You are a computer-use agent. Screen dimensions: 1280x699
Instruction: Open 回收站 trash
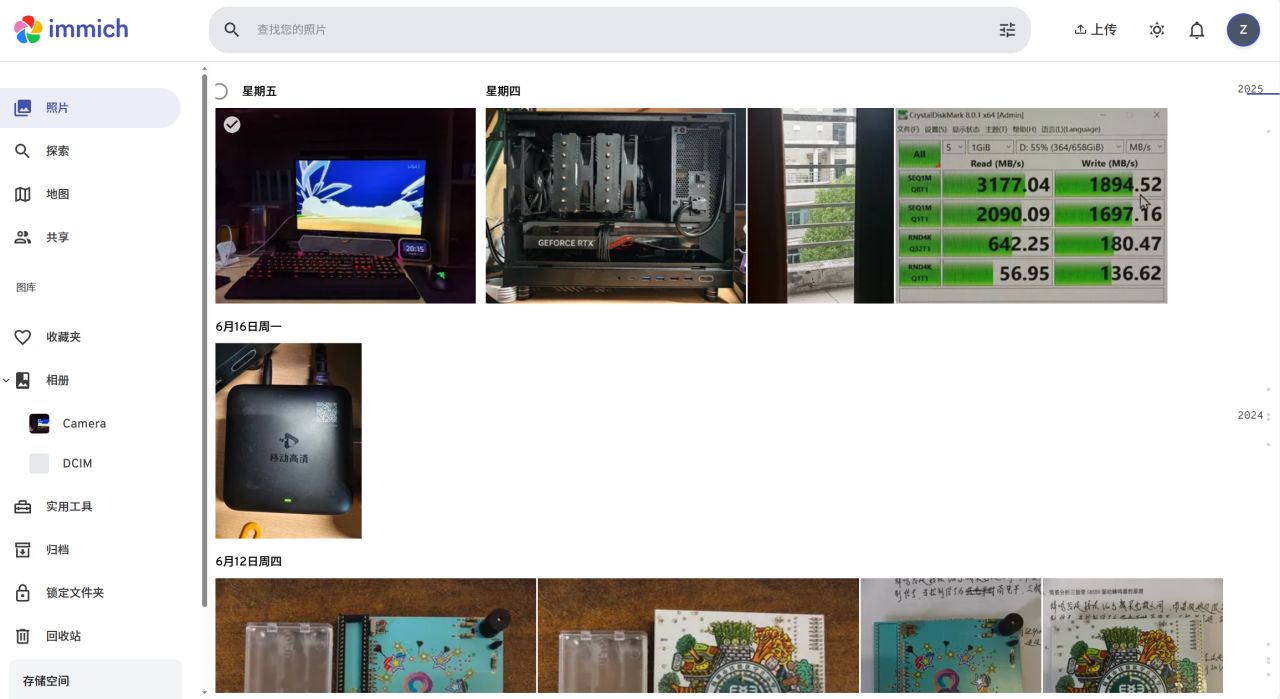(90, 636)
